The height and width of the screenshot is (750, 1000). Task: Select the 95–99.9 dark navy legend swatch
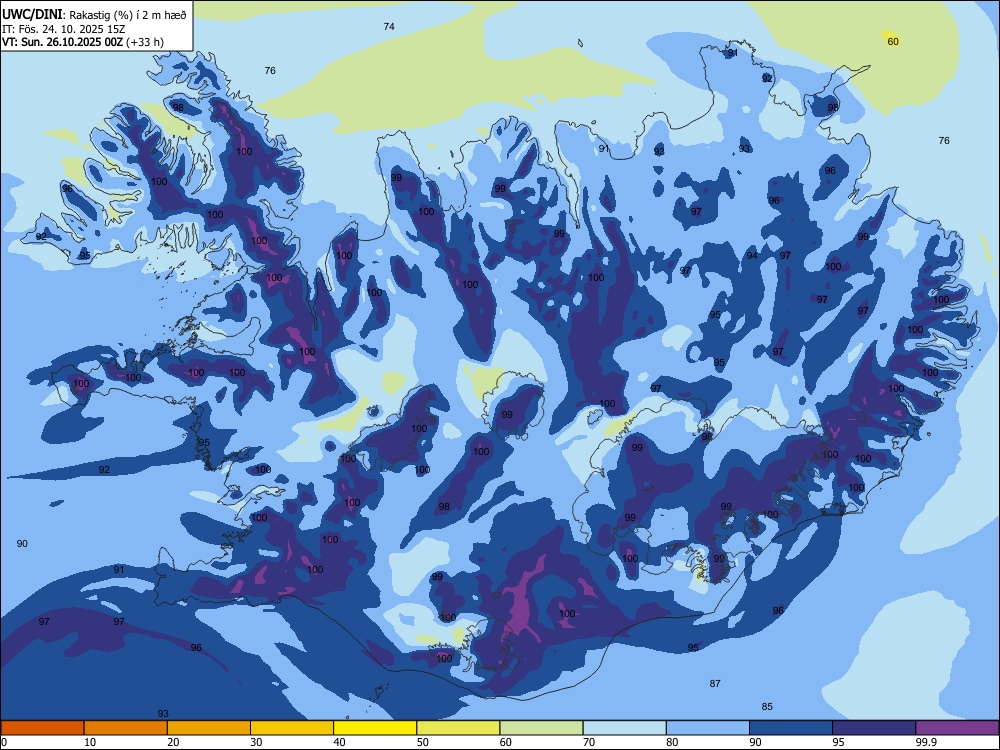[x=874, y=728]
